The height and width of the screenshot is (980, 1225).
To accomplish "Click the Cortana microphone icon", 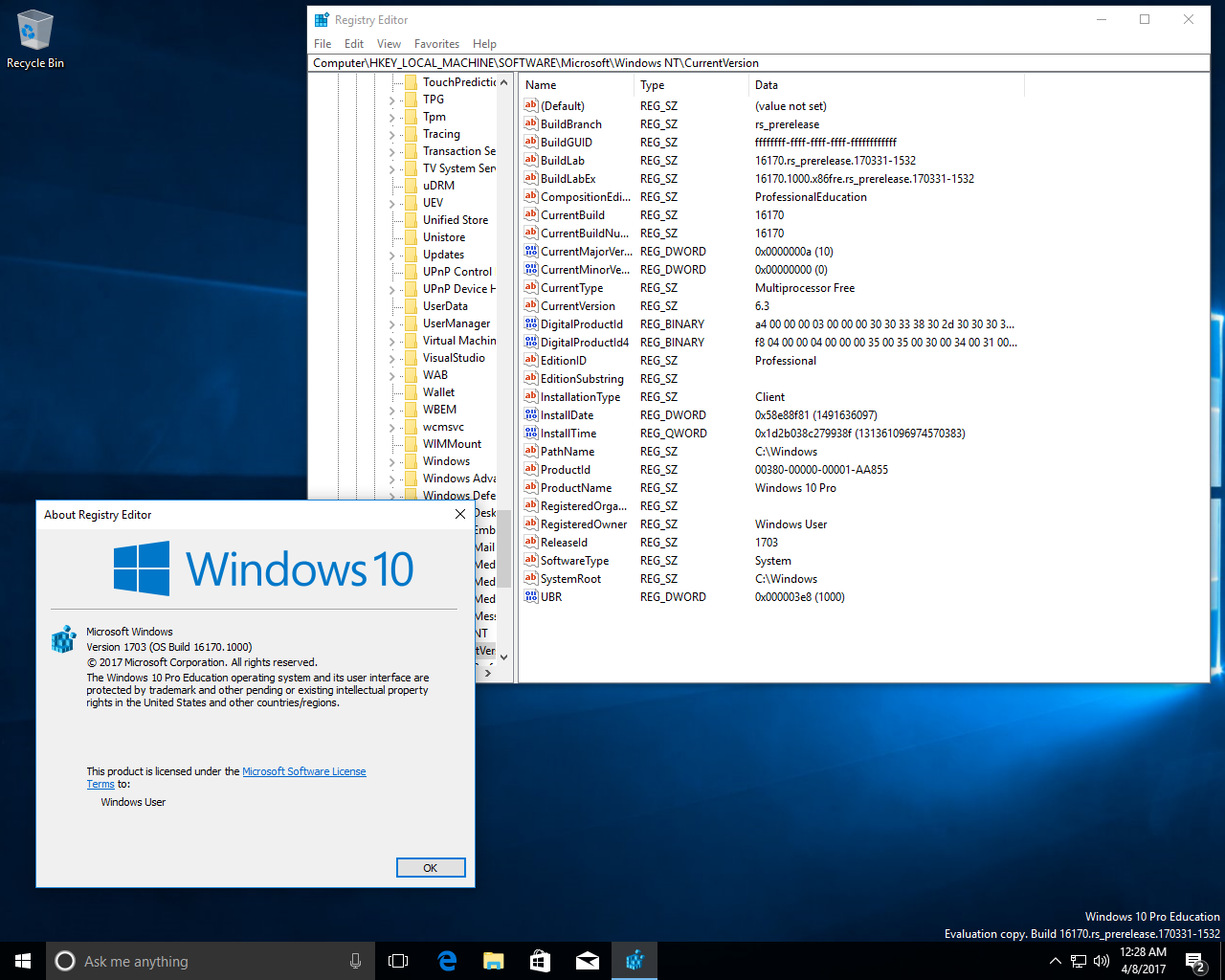I will pyautogui.click(x=355, y=961).
